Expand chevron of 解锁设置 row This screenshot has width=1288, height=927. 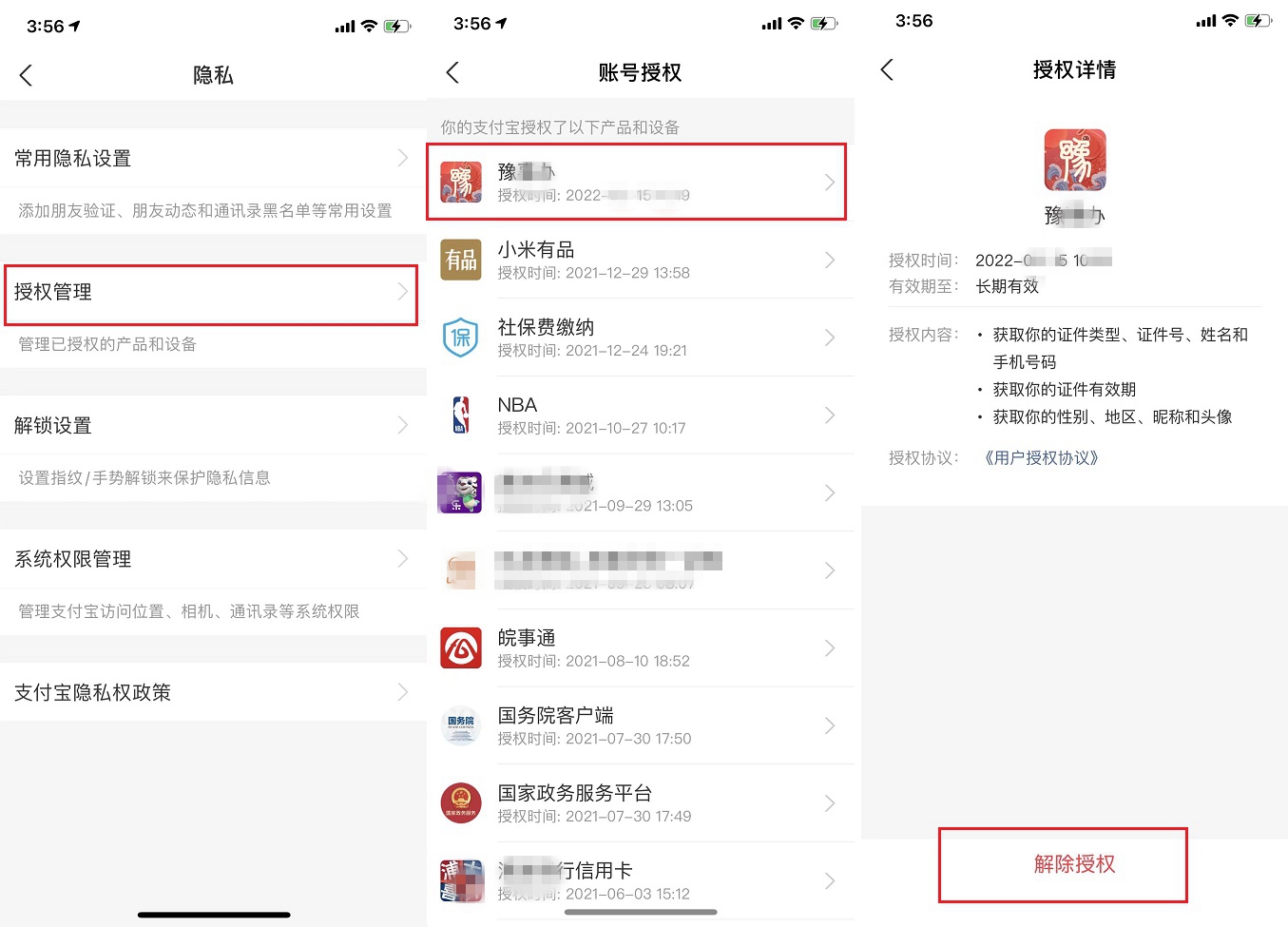click(x=403, y=425)
